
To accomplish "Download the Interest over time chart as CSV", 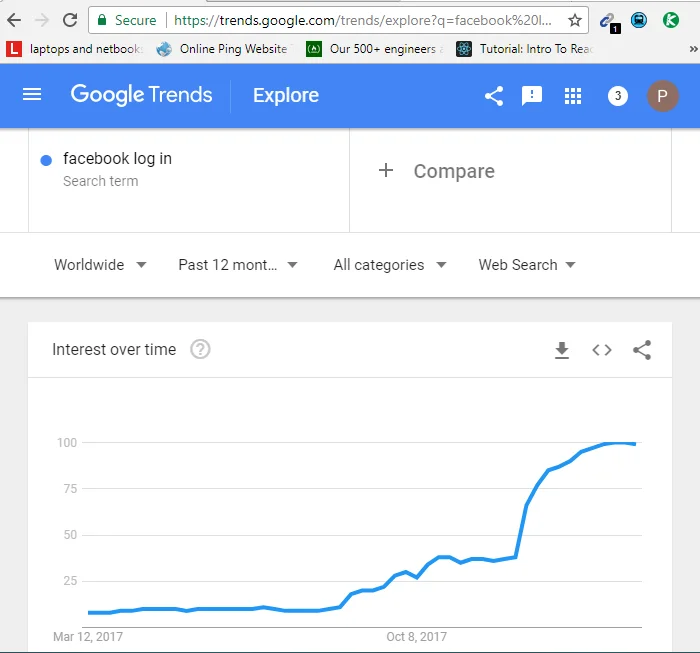I will pos(562,350).
